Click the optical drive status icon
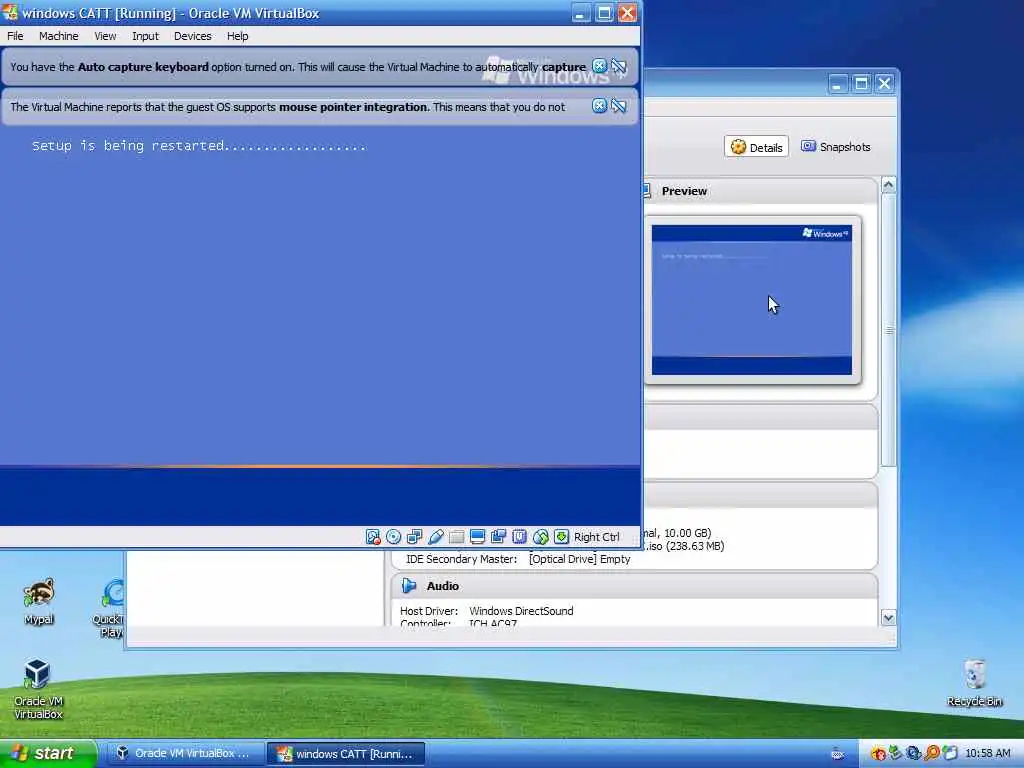The width and height of the screenshot is (1024, 768). point(394,537)
